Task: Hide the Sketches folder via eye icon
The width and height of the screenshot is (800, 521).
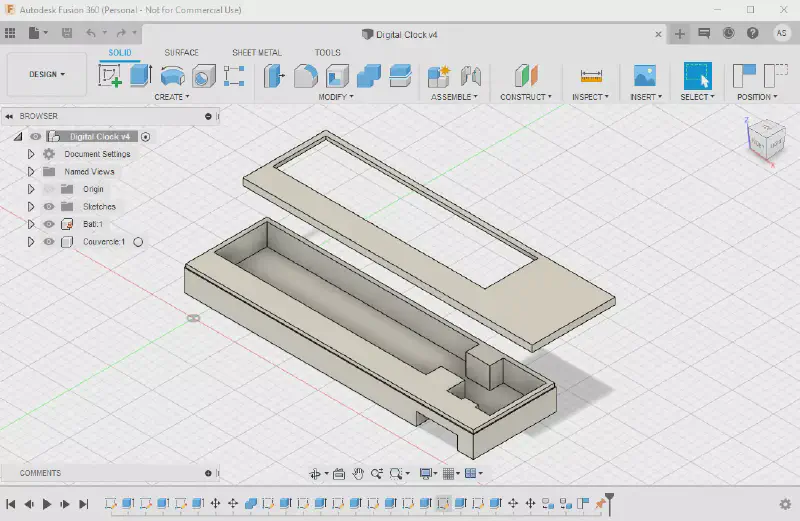Action: point(48,207)
